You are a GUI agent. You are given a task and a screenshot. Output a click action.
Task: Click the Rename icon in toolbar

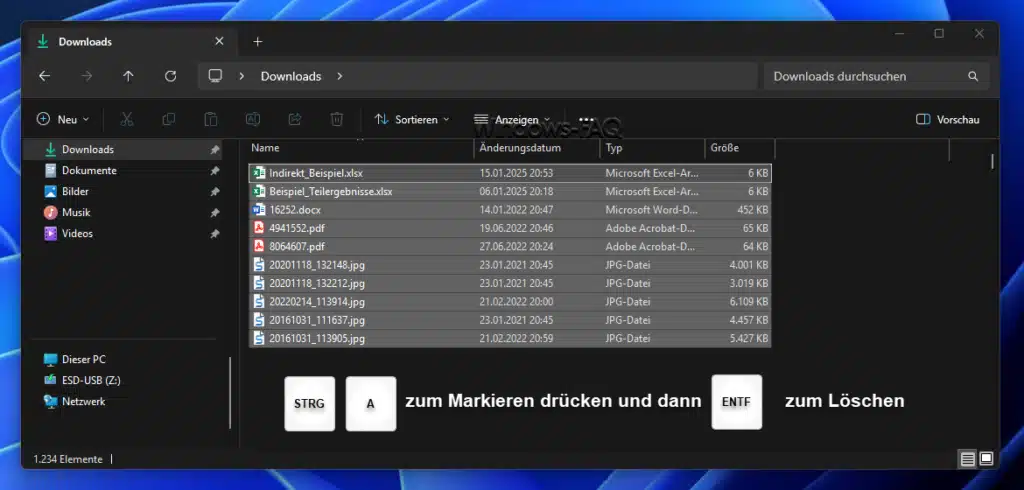click(253, 119)
